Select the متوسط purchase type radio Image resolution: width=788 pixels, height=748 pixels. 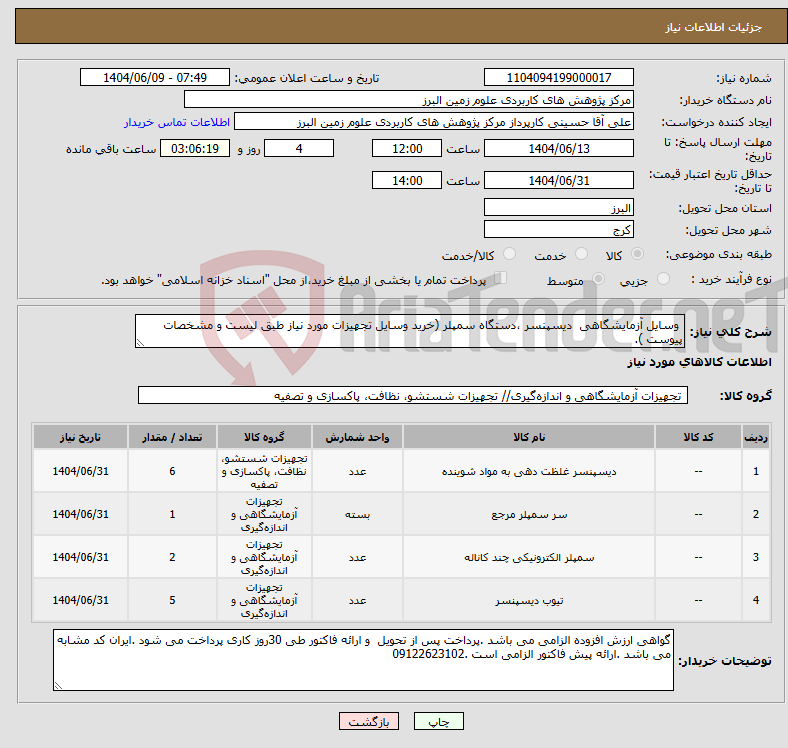[598, 278]
